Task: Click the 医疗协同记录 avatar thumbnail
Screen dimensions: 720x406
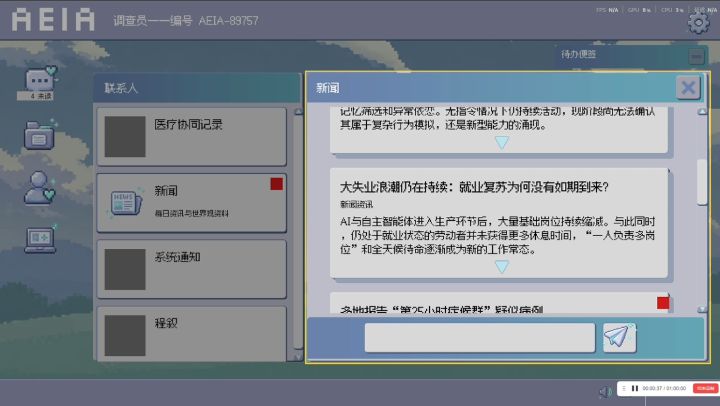Action: 125,136
